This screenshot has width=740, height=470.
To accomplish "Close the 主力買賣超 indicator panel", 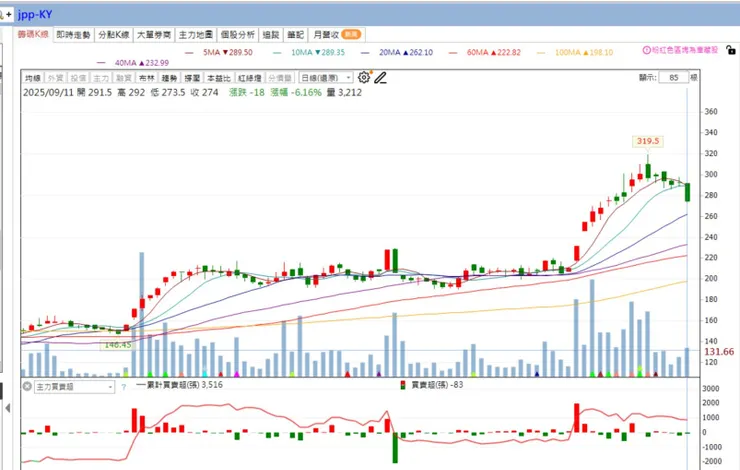I will [27, 386].
